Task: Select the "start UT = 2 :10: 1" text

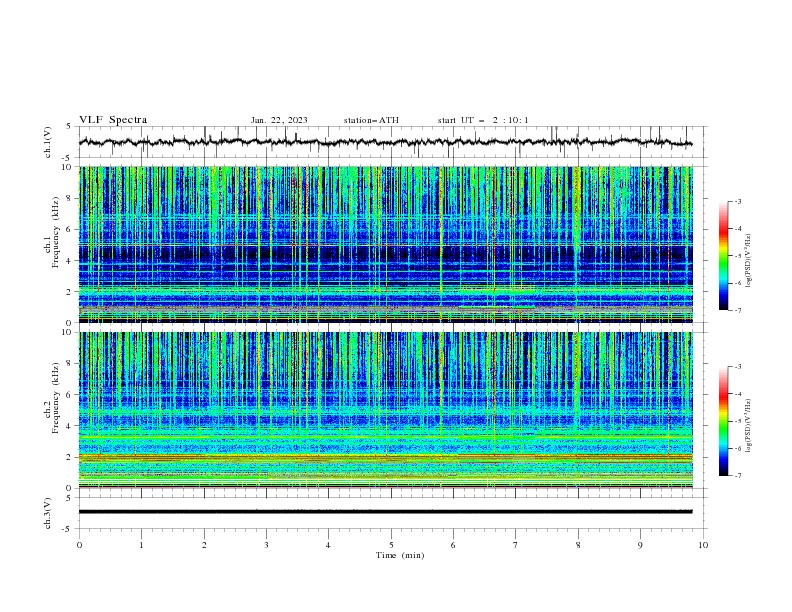Action: [x=483, y=120]
